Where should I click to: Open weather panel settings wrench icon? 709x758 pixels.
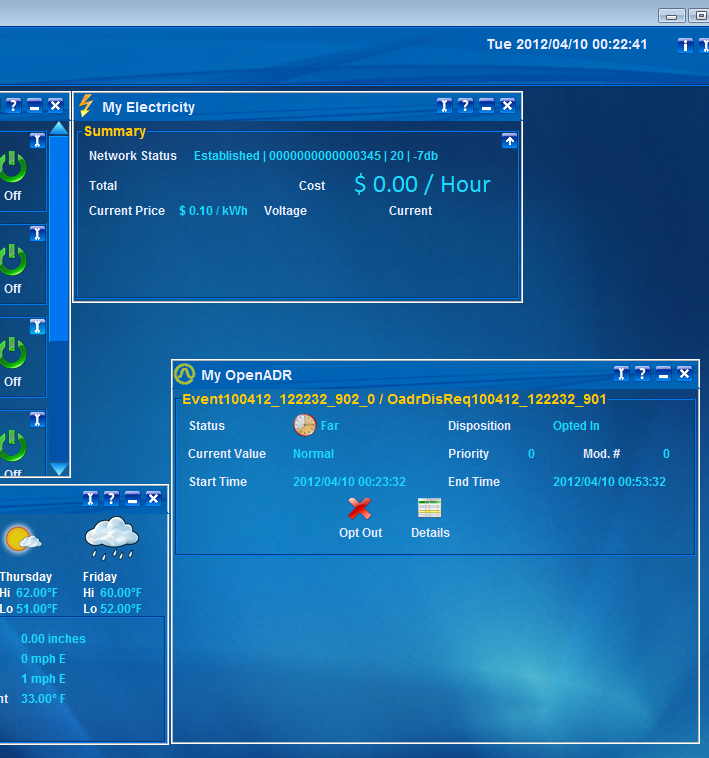tap(90, 498)
